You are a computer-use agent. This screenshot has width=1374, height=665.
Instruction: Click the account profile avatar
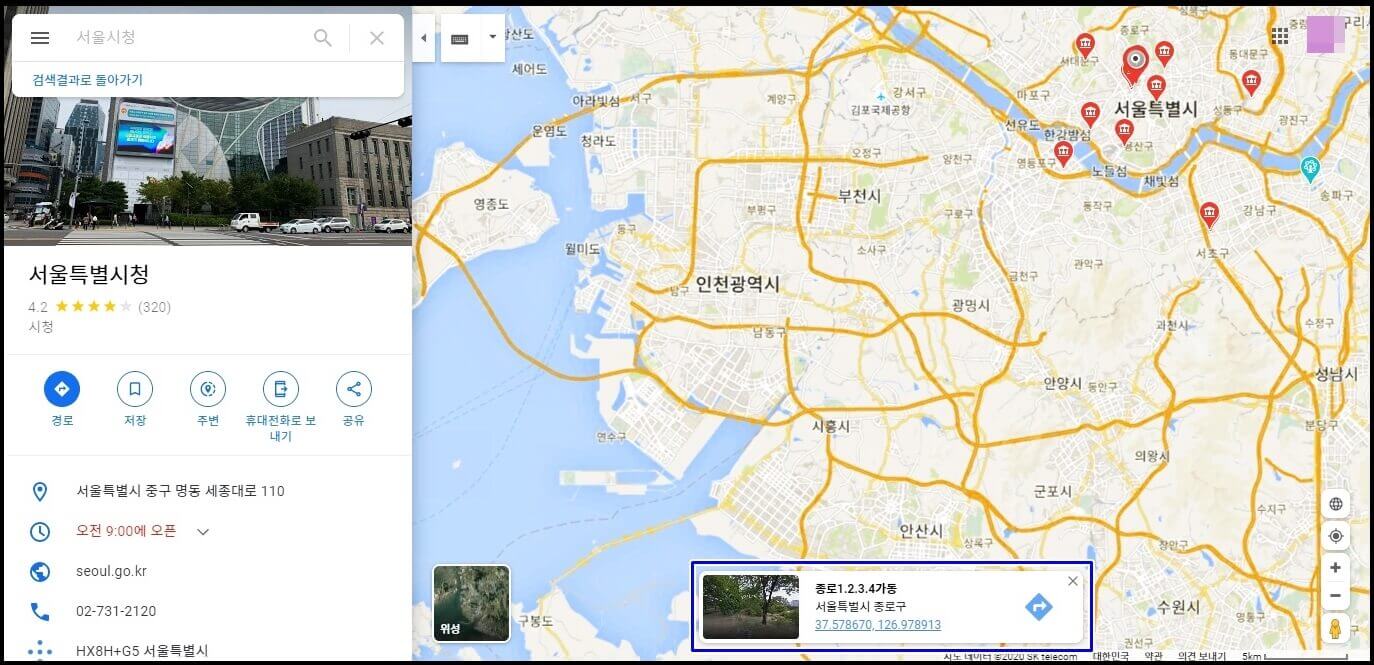(1326, 35)
